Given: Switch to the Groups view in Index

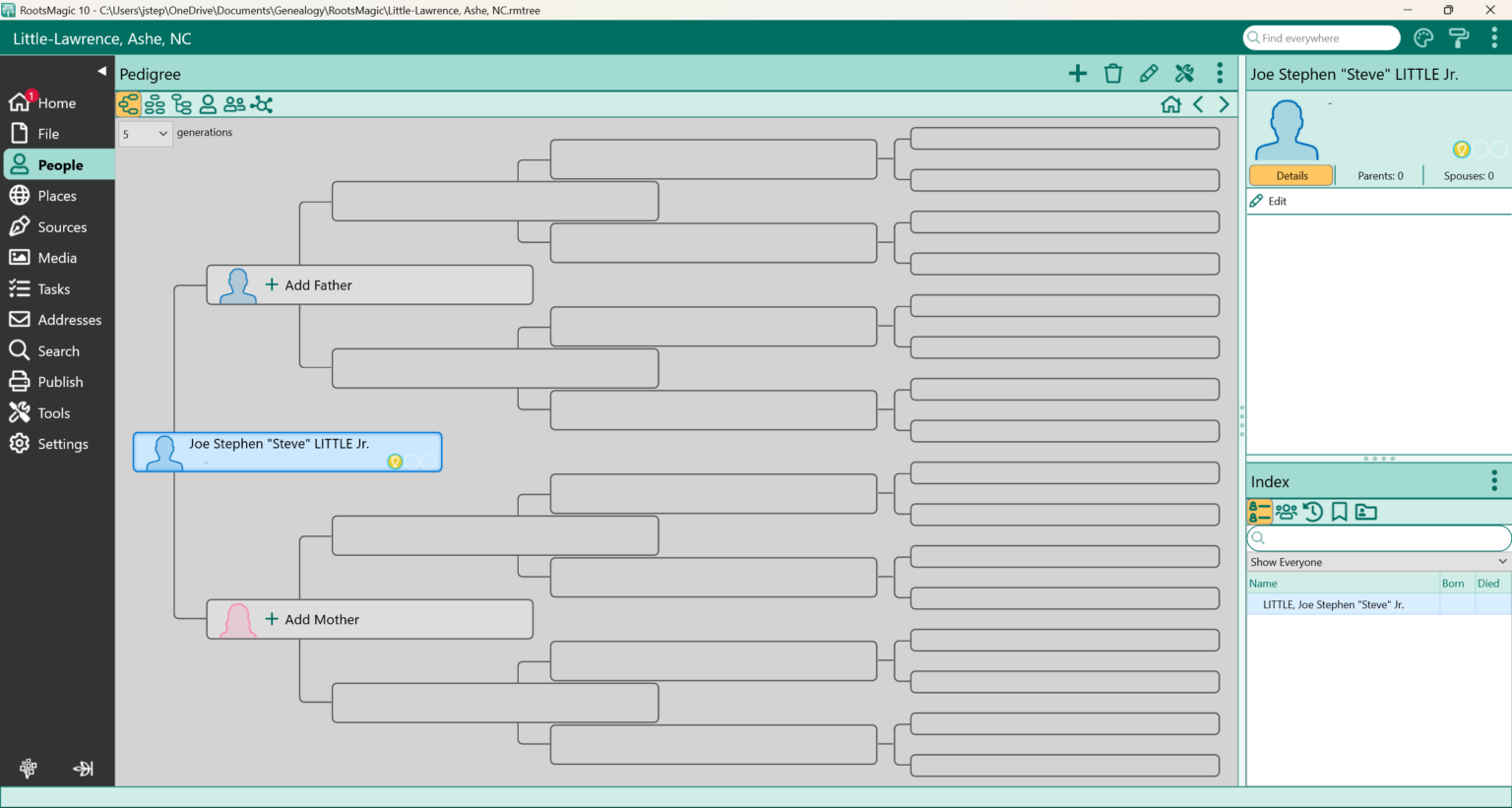Looking at the screenshot, I should point(1286,512).
